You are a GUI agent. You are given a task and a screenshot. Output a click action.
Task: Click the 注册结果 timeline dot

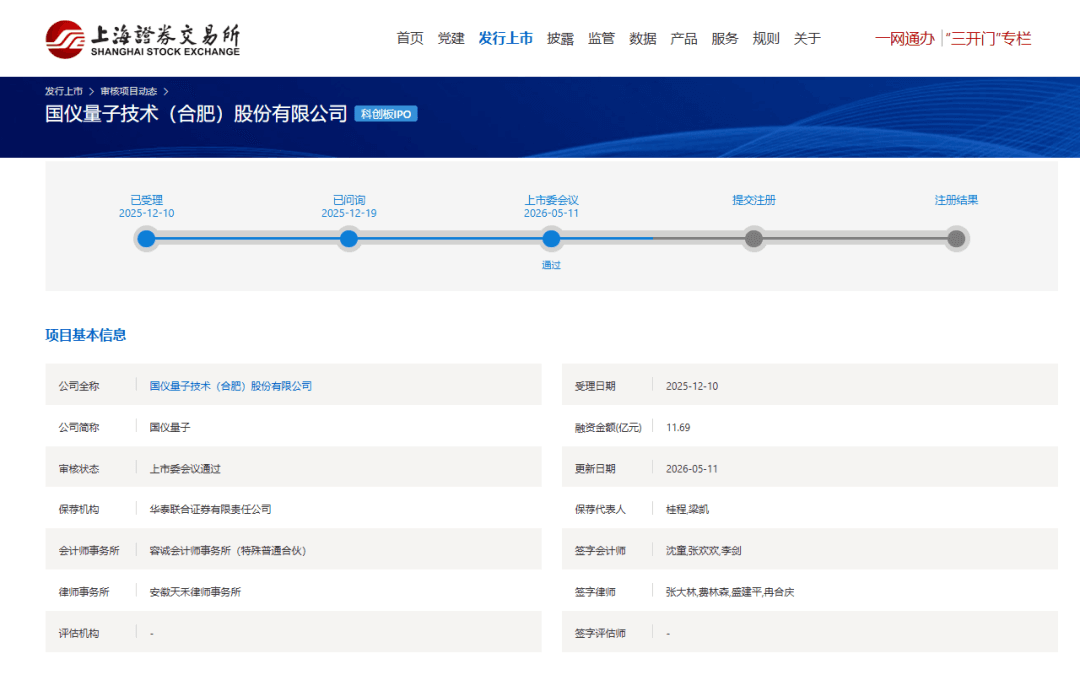(956, 239)
